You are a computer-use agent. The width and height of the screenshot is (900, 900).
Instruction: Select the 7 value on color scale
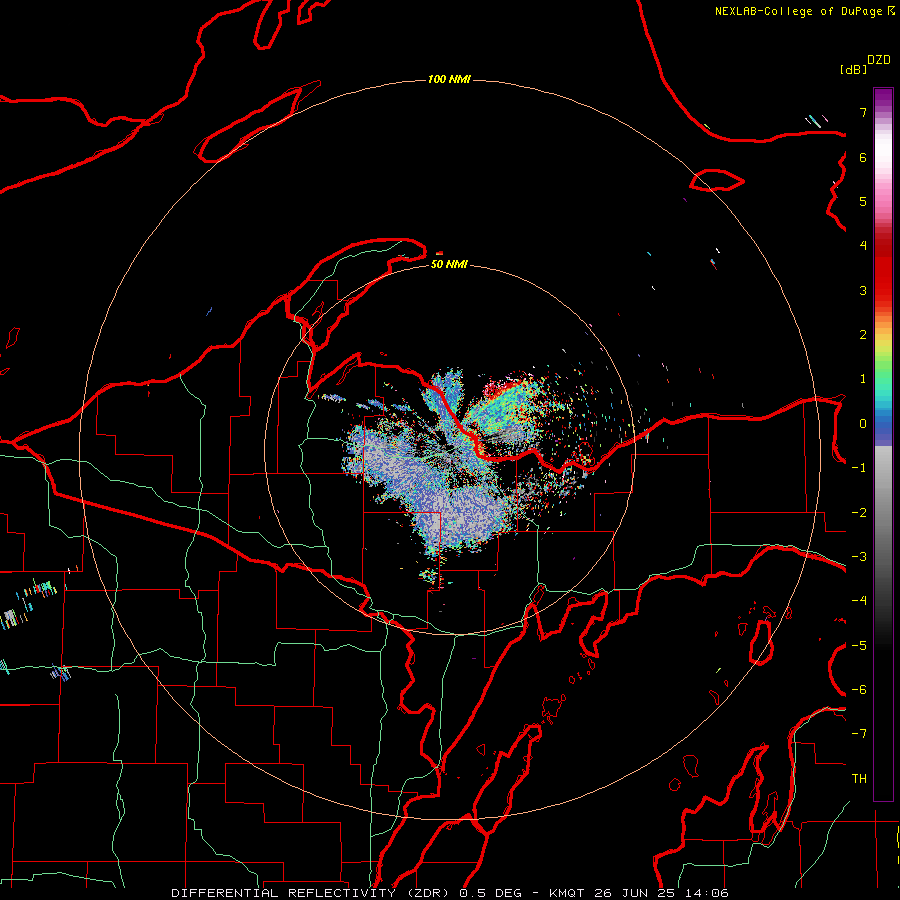click(863, 112)
